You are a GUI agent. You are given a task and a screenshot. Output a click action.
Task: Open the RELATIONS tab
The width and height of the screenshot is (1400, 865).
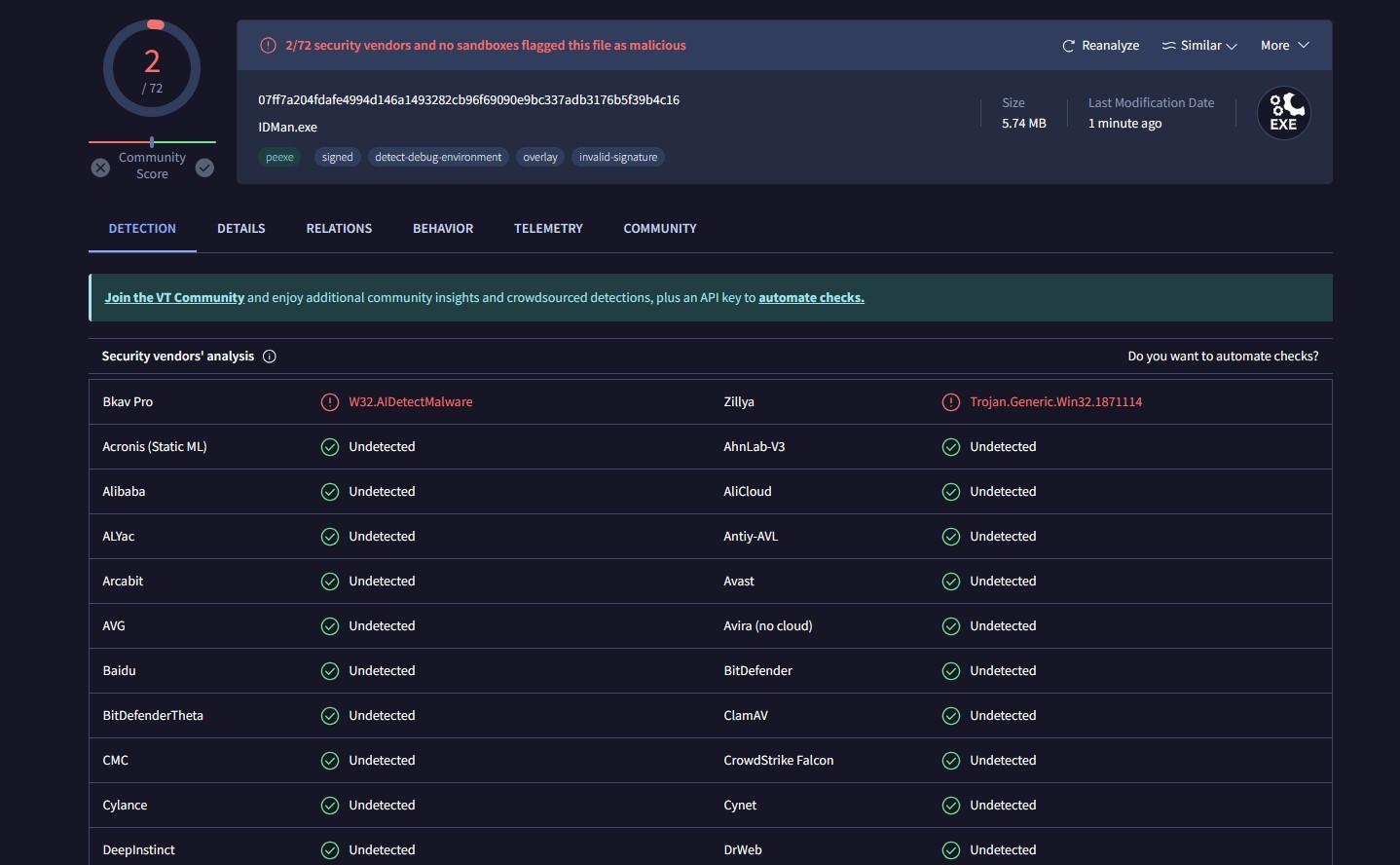coord(339,229)
